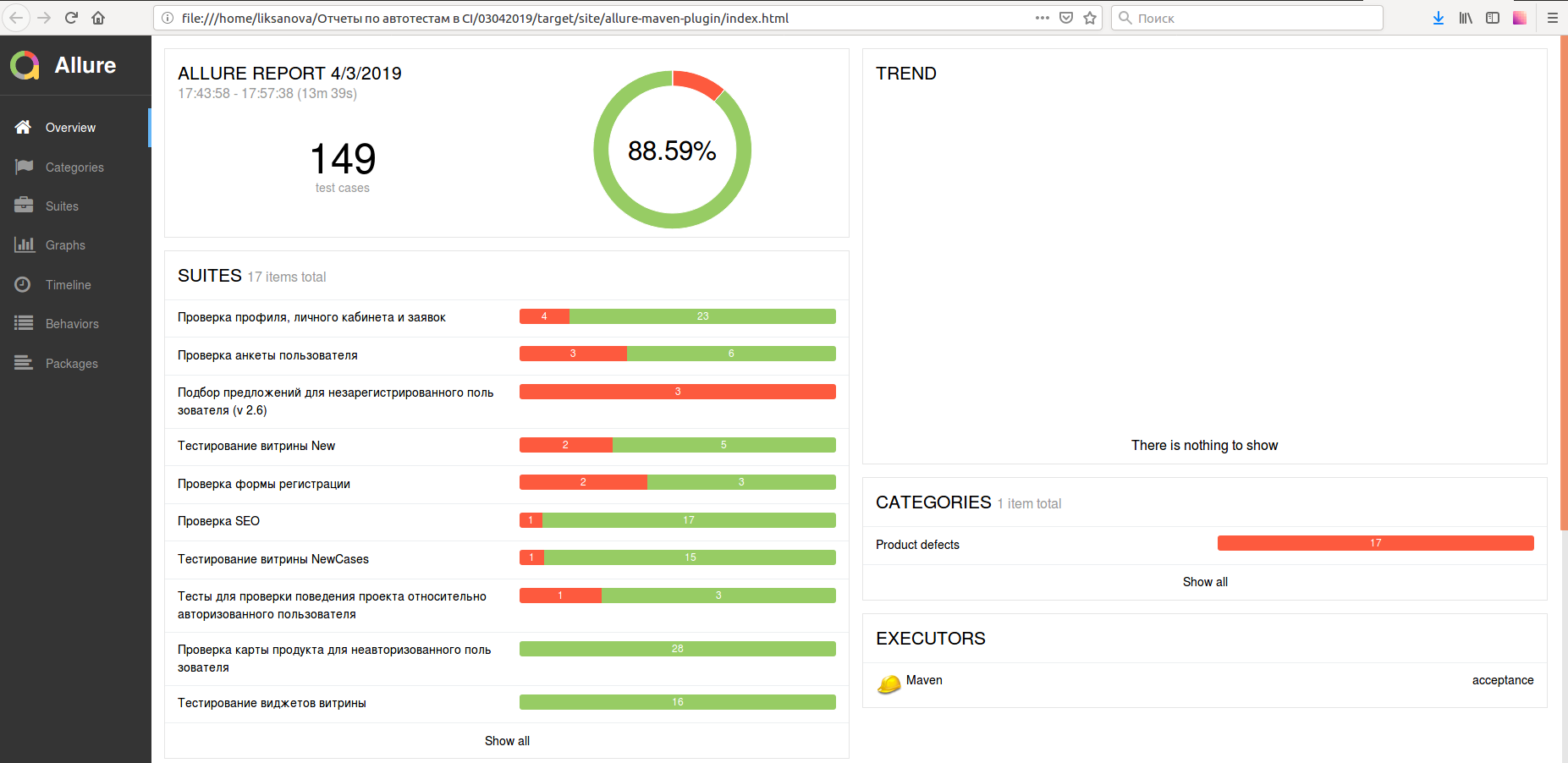Click the 88.59% value in the donut

pos(672,151)
